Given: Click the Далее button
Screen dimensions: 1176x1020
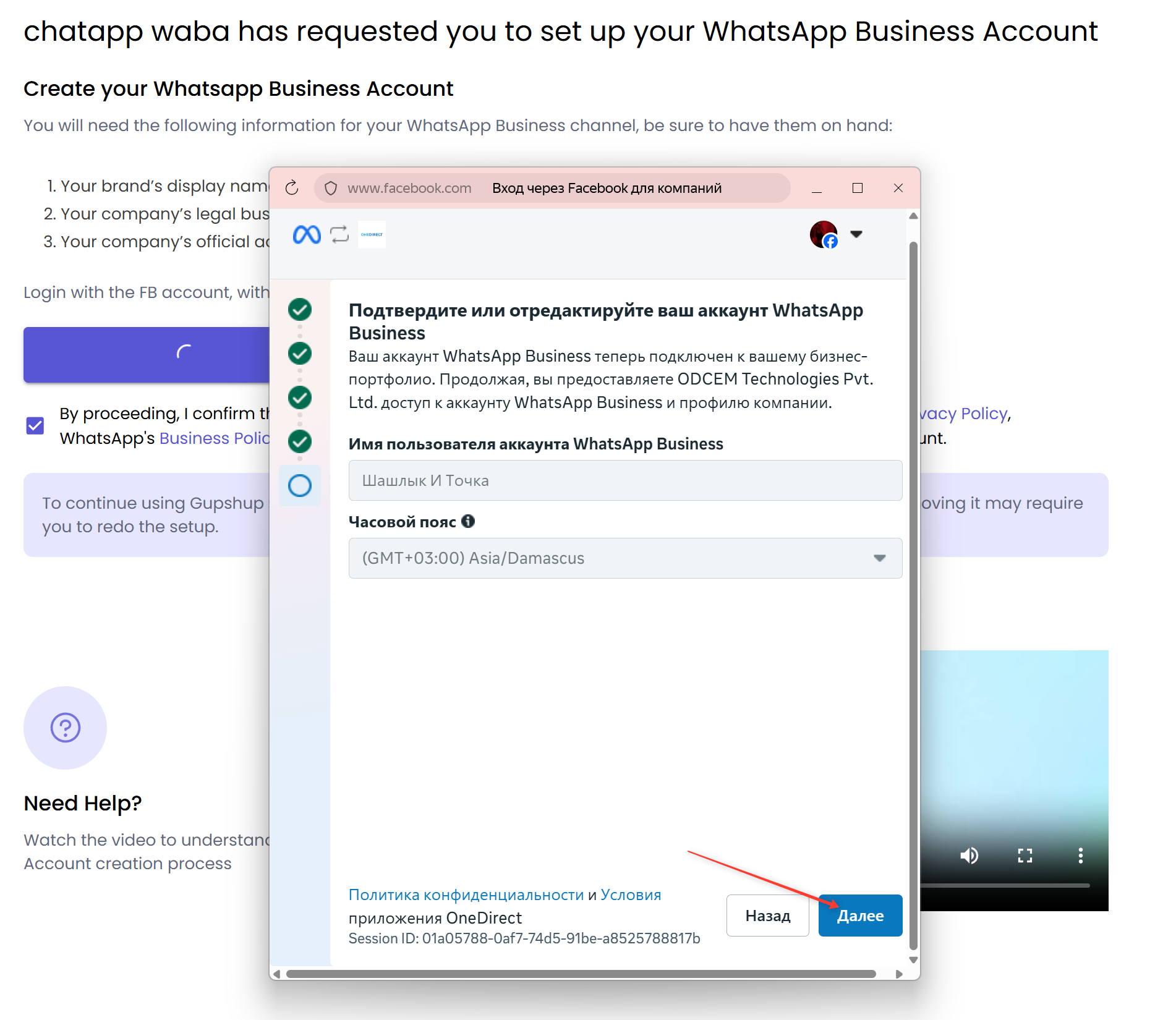Looking at the screenshot, I should (x=860, y=916).
